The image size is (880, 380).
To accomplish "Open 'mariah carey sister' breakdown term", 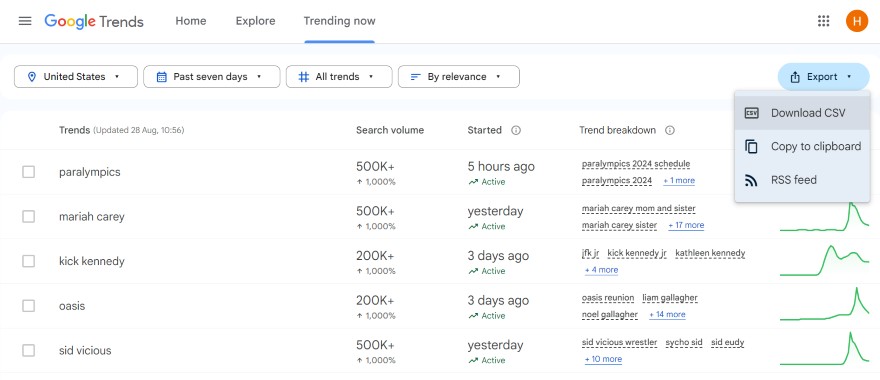I will coord(620,225).
